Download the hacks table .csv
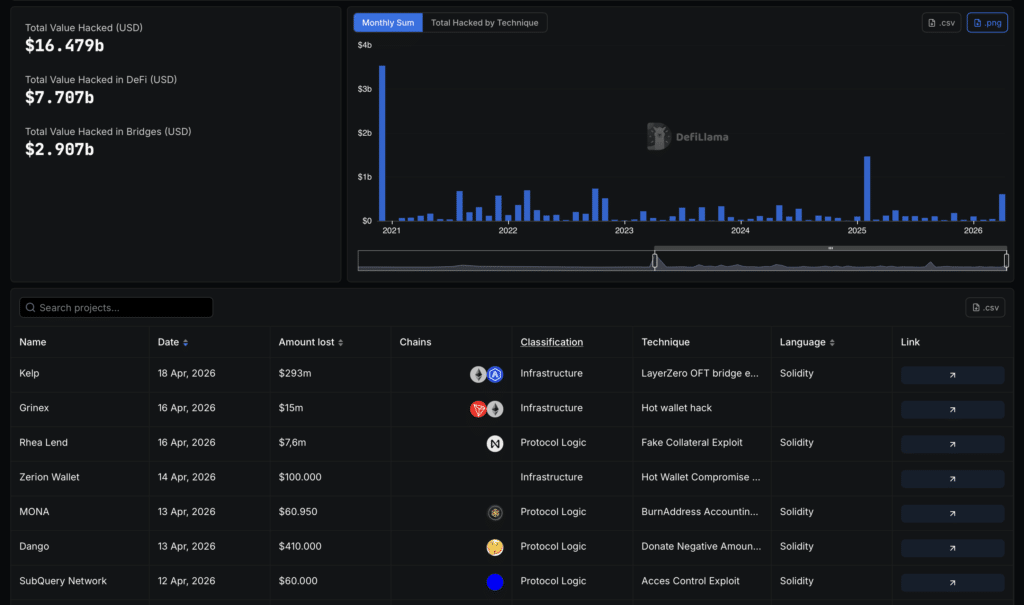The image size is (1024, 605). (x=985, y=308)
